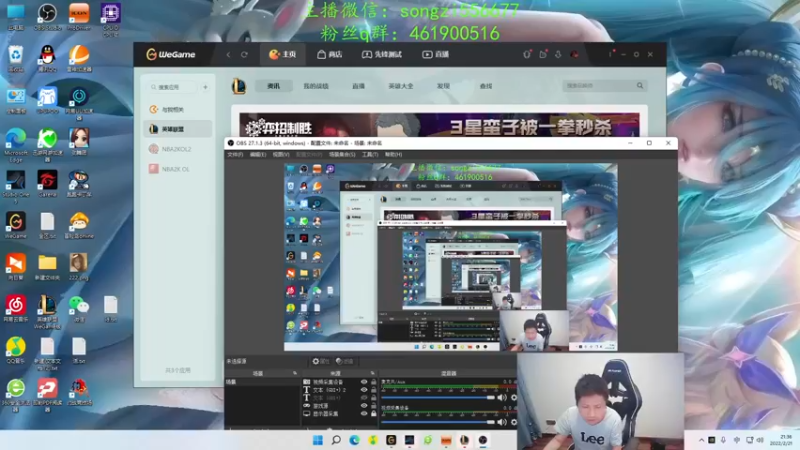The image size is (800, 450).
Task: Select NBA2KOL2 in the WeGame sidebar
Action: (x=178, y=149)
